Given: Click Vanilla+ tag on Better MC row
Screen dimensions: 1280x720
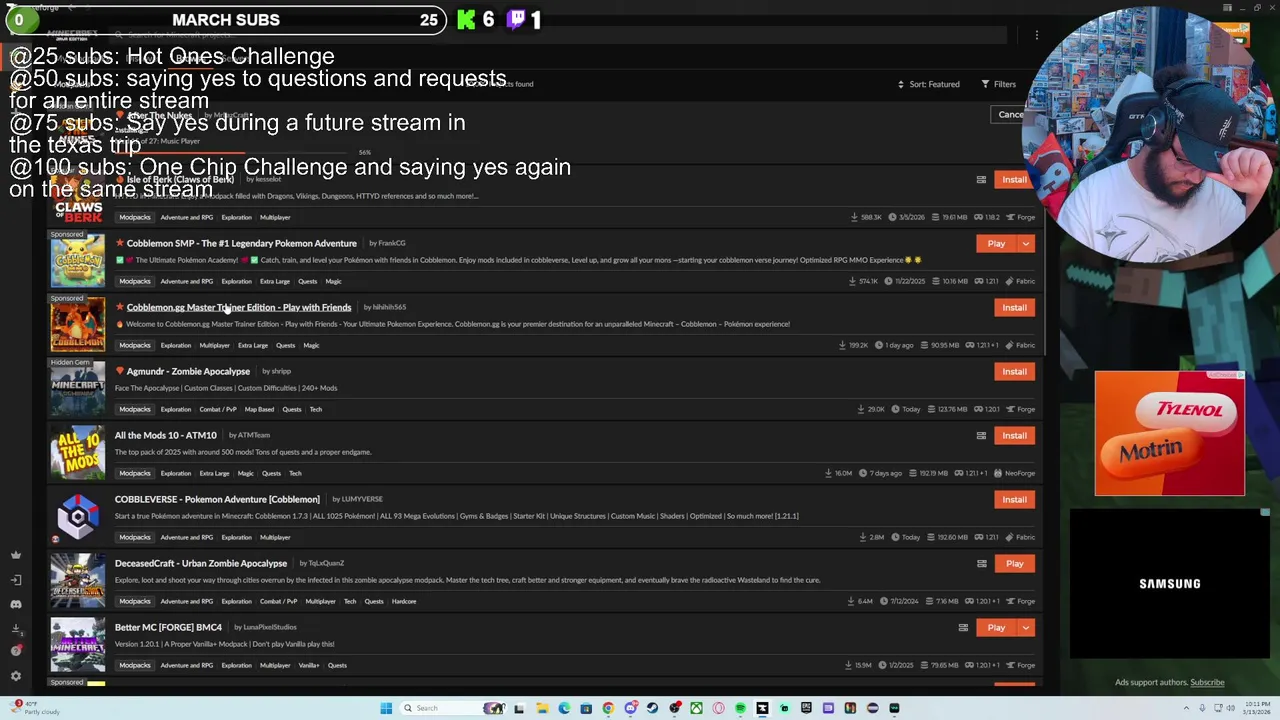Looking at the screenshot, I should [309, 666].
